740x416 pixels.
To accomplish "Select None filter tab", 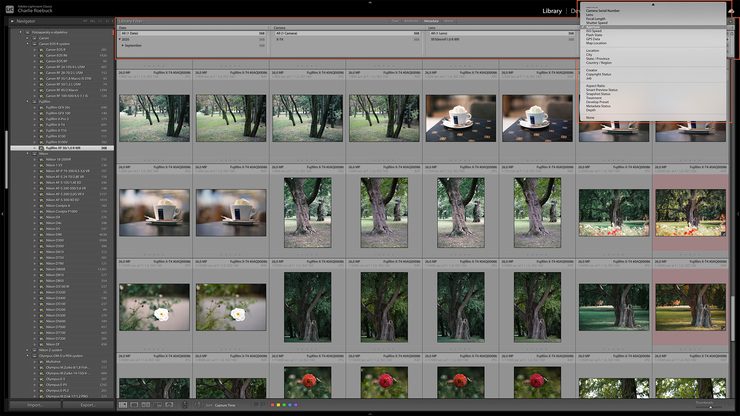I will (448, 21).
